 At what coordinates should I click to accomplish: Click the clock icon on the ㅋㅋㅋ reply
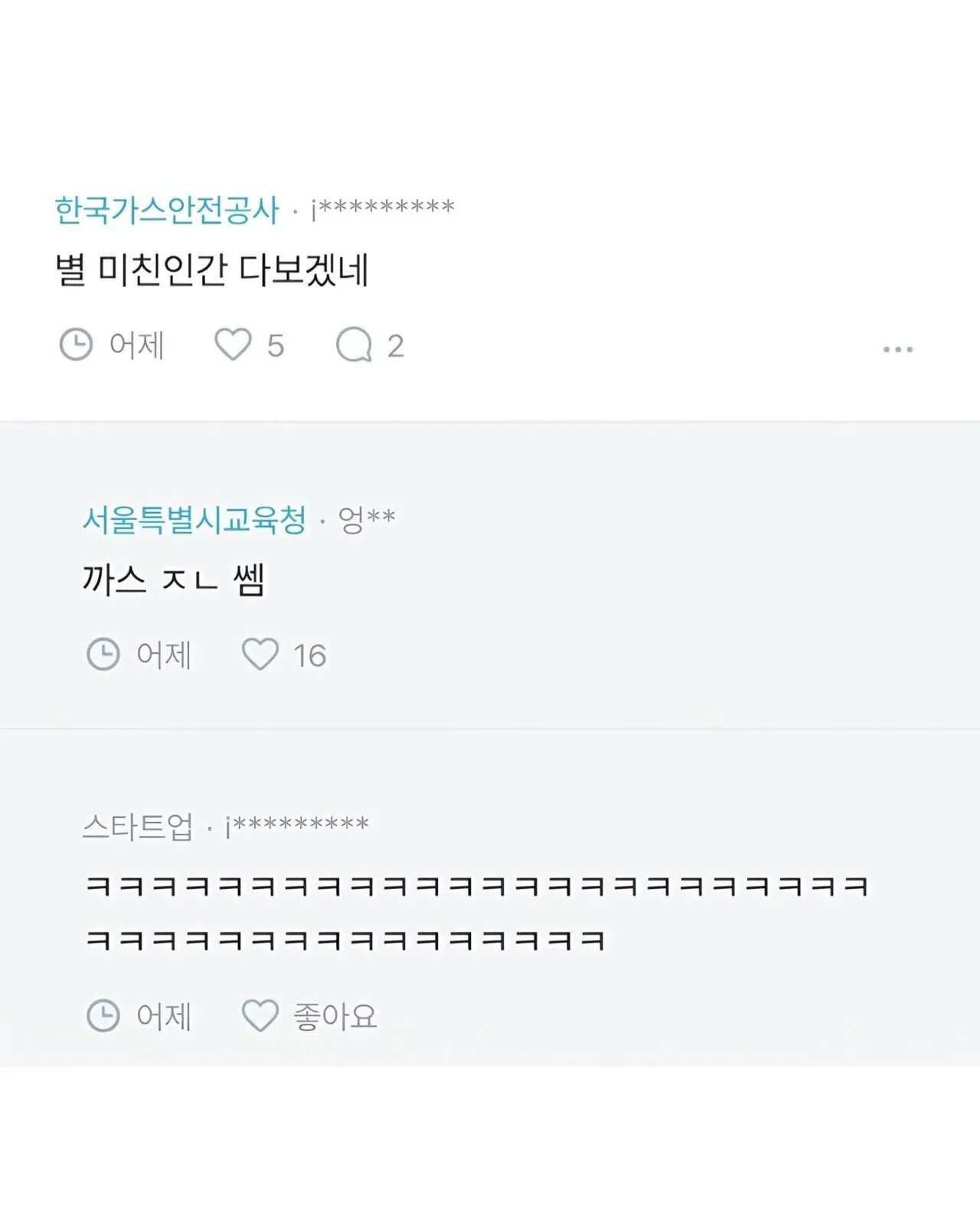point(103,1016)
